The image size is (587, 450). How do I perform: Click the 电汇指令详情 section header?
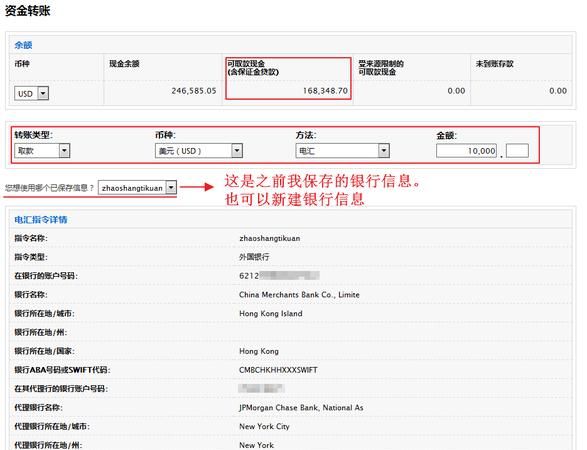click(41, 220)
